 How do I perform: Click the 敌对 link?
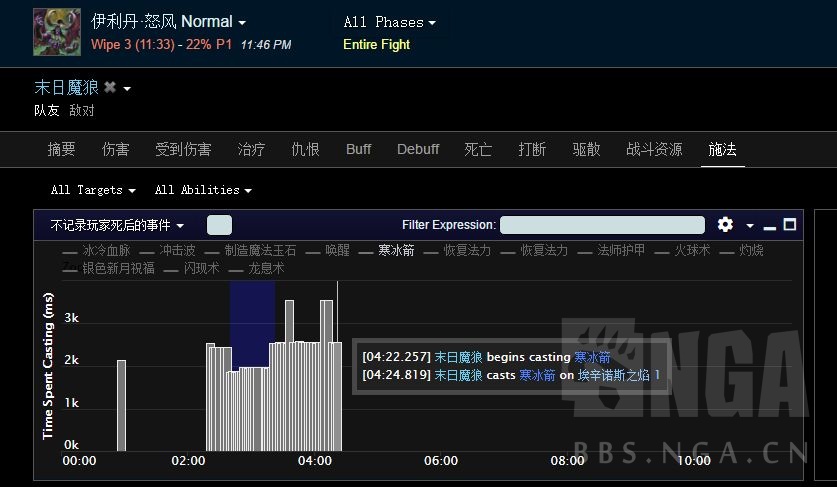point(82,111)
